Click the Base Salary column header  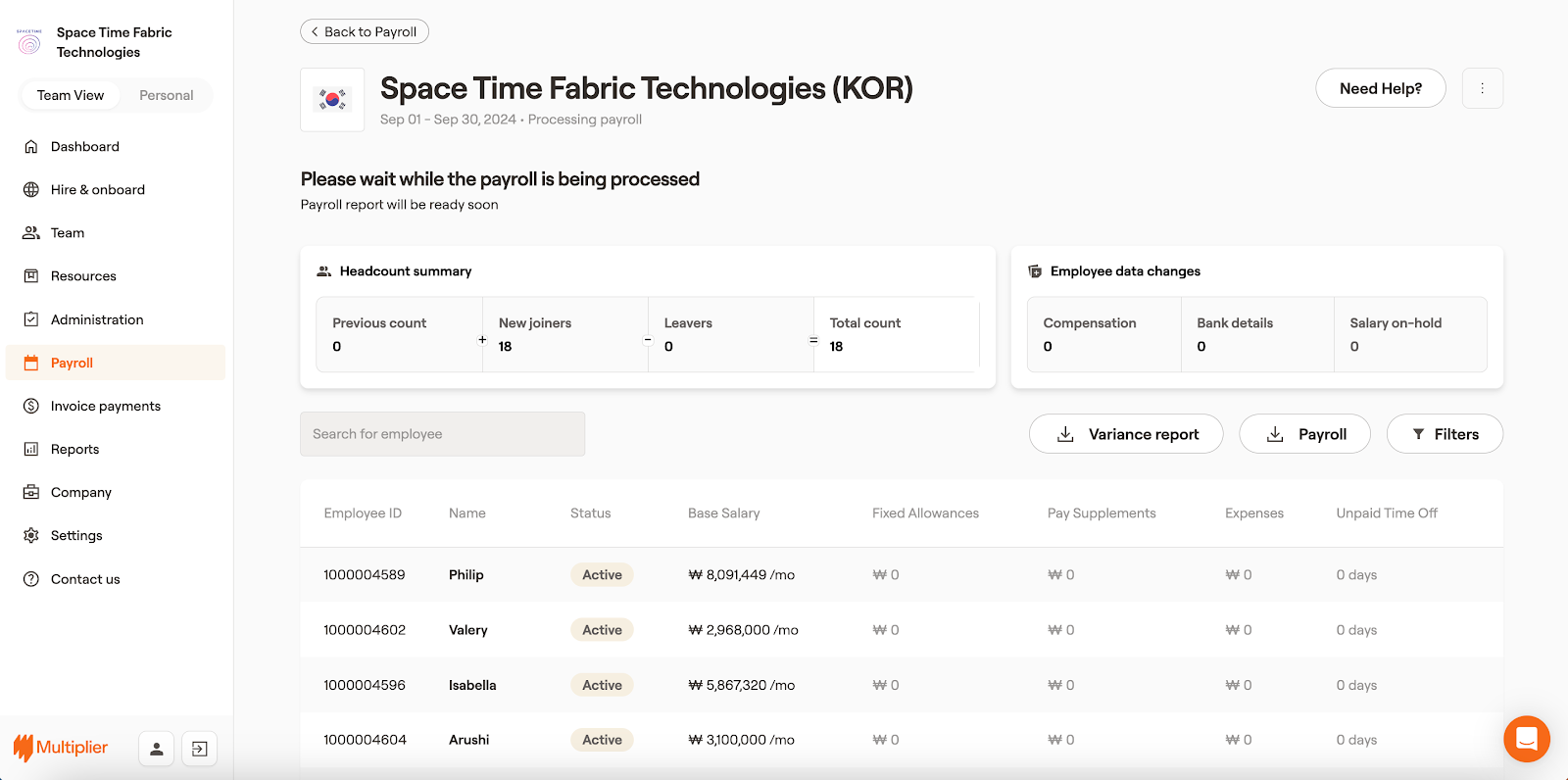tap(724, 513)
